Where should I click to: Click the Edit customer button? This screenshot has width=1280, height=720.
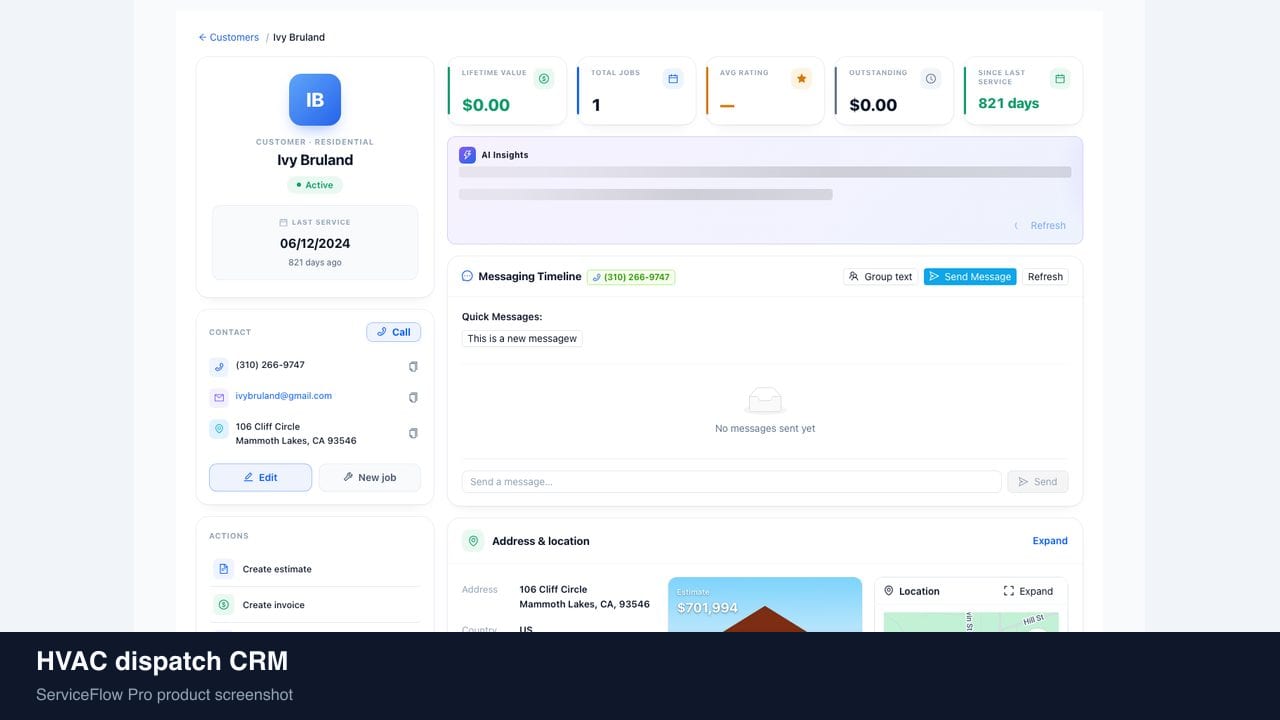point(260,478)
